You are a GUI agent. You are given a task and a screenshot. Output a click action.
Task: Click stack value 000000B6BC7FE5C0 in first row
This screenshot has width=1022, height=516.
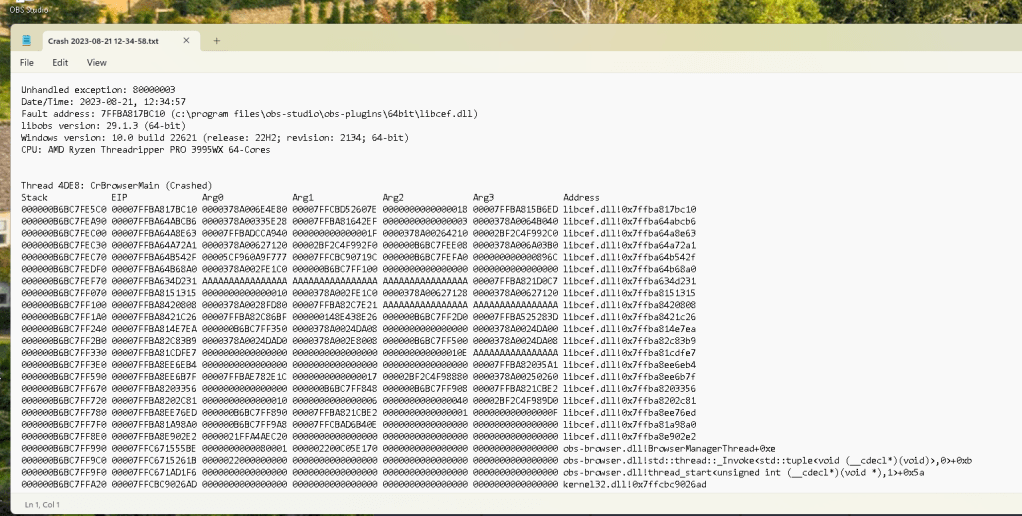(x=64, y=210)
